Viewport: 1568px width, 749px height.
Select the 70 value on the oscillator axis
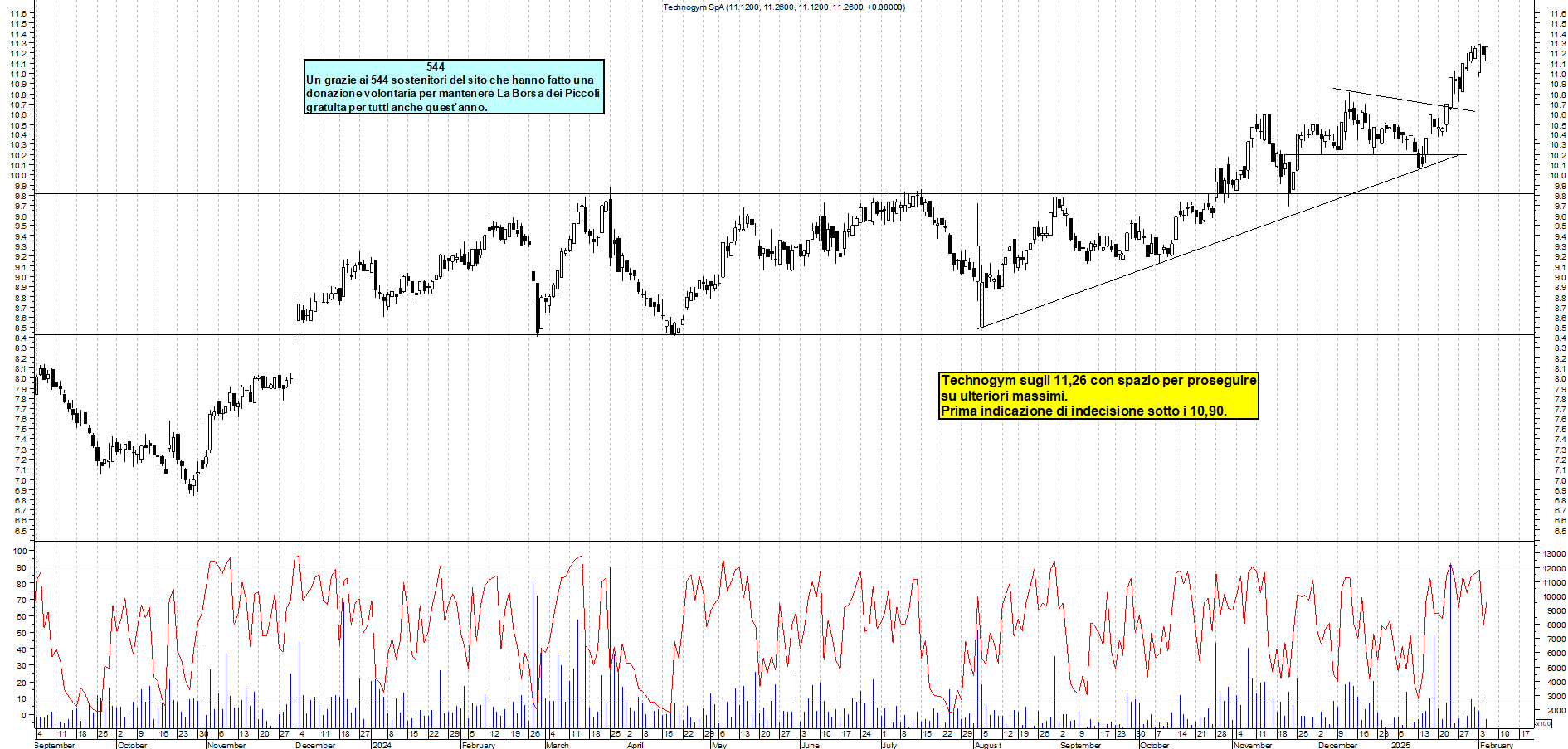[22, 600]
